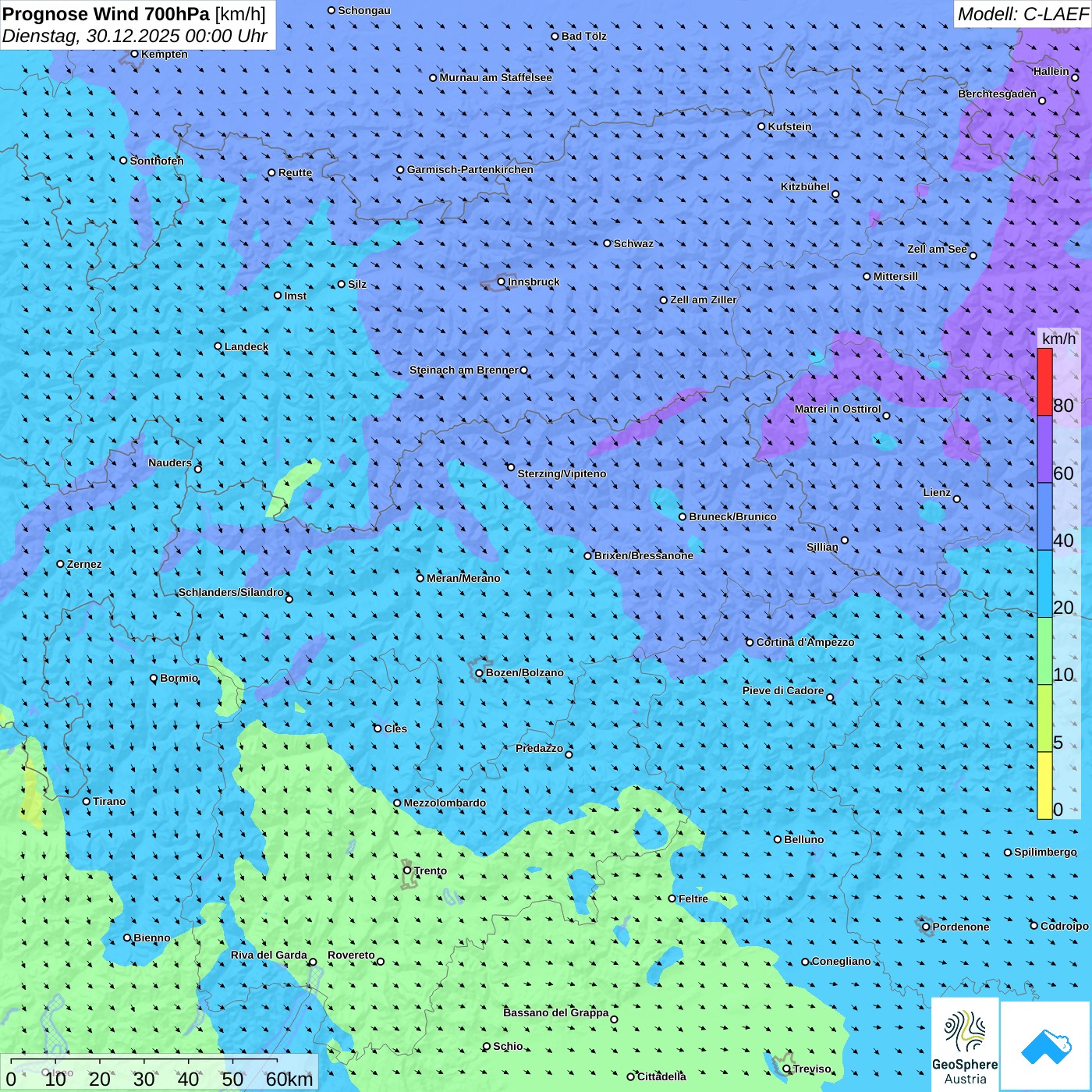Click the Cortina d'Ampezzo marker

750,643
